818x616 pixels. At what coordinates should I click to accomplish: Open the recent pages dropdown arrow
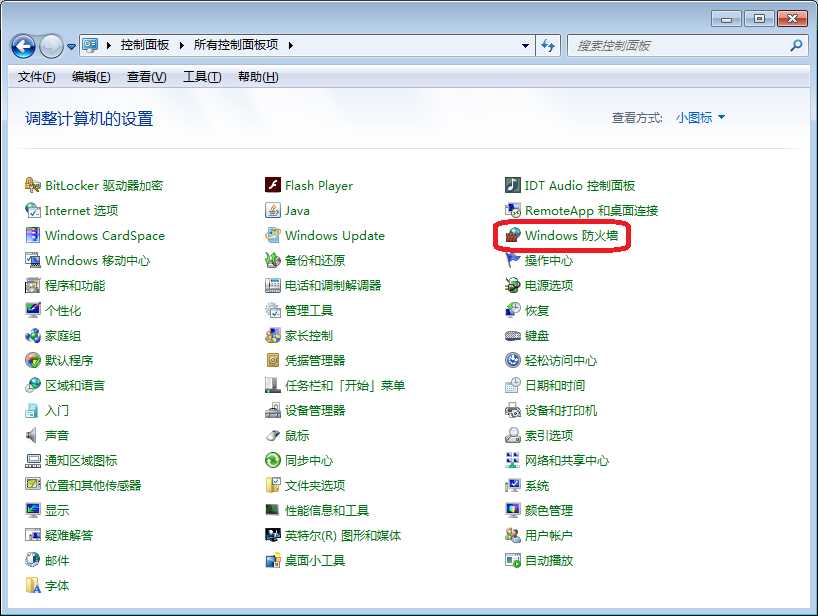pyautogui.click(x=71, y=46)
